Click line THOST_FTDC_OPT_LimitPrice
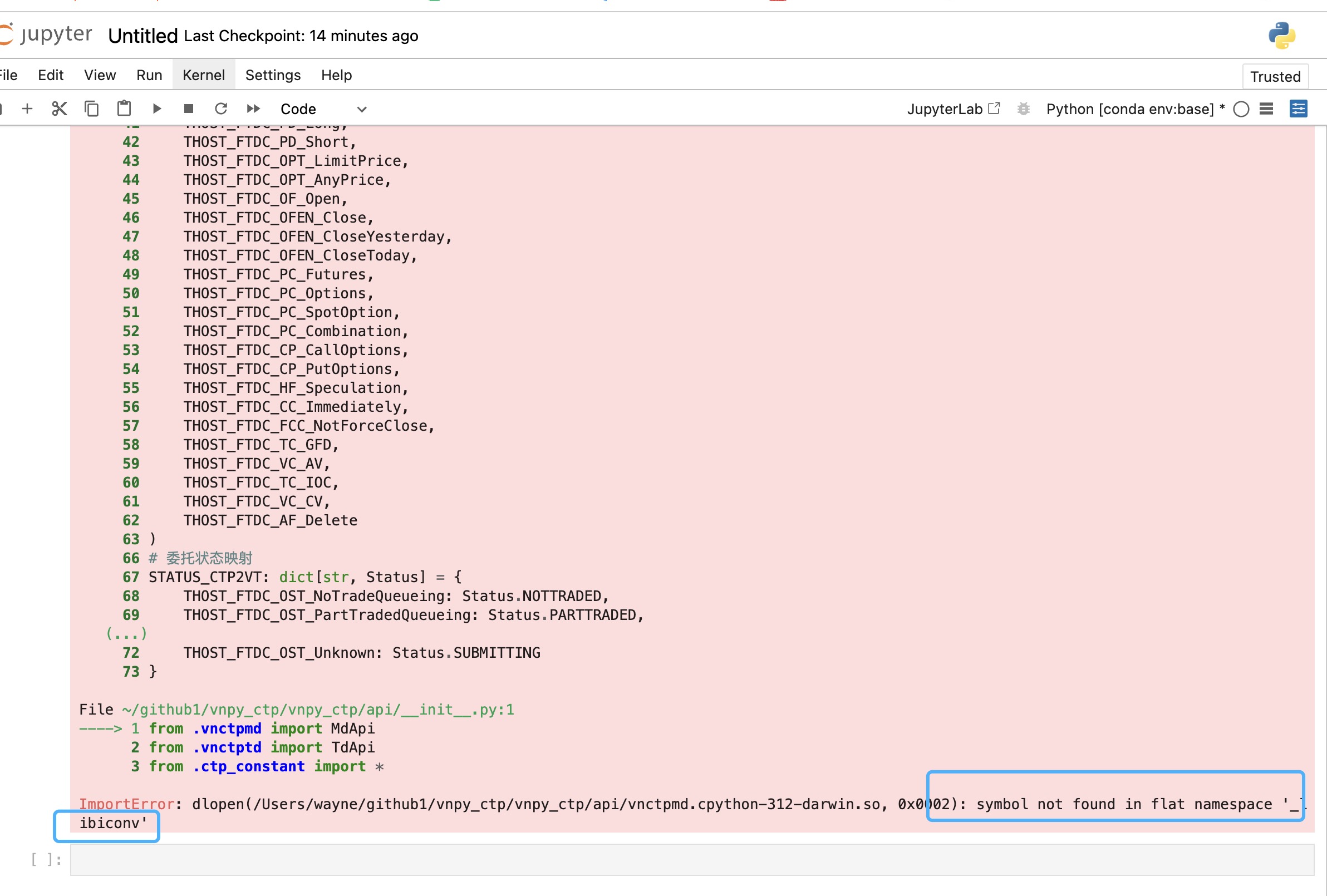 296,161
